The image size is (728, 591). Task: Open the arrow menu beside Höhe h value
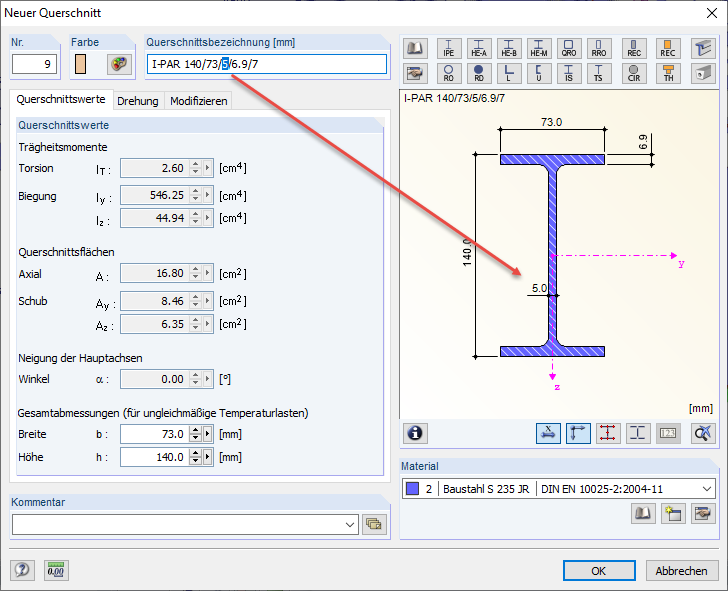(208, 457)
